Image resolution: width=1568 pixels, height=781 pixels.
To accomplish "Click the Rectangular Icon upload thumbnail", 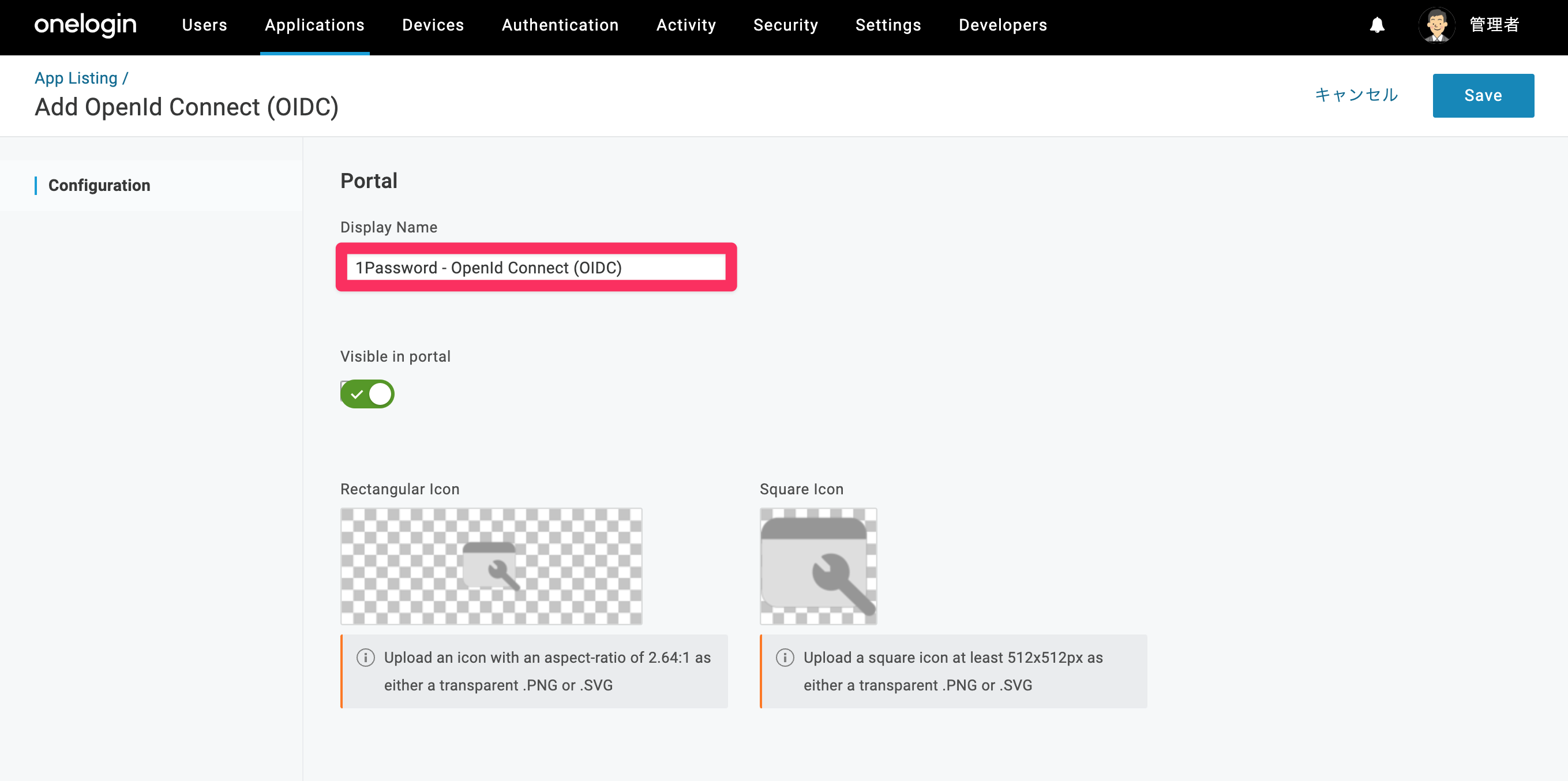I will click(x=491, y=566).
